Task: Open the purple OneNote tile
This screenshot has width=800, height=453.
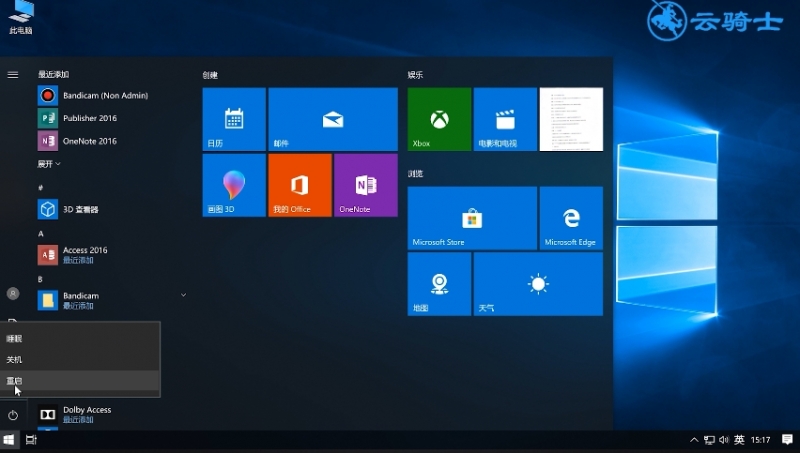Action: pos(366,185)
